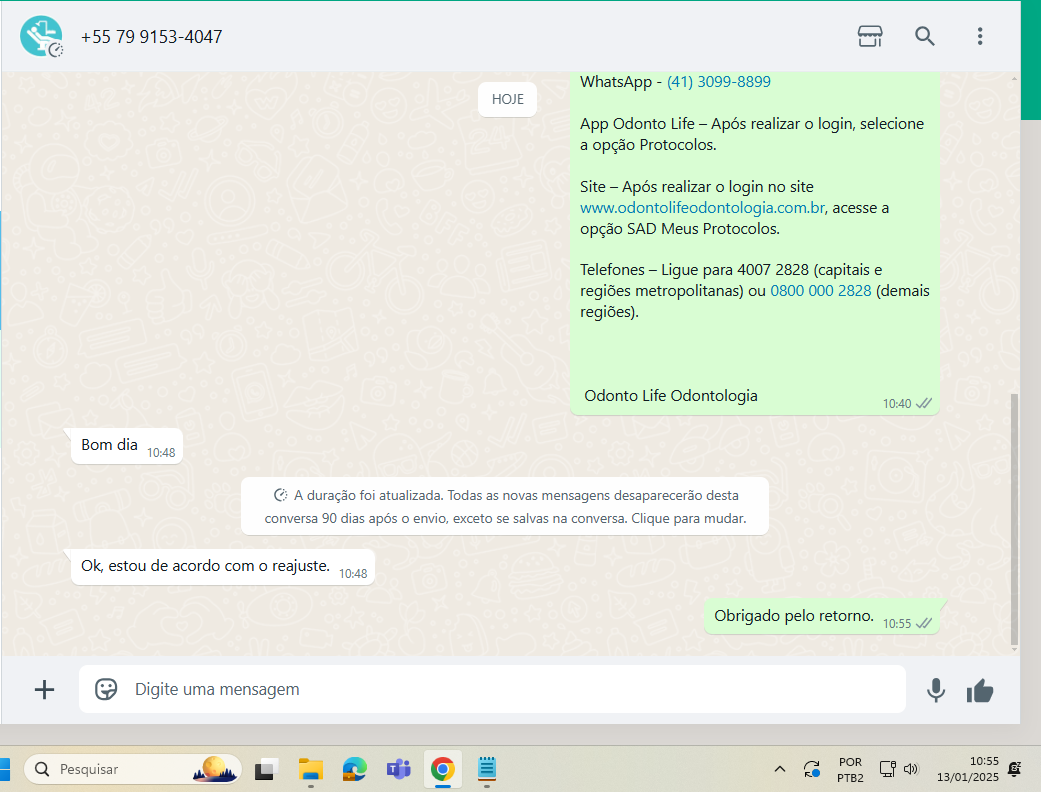
Task: Click the disappearing messages duration notice
Action: 505,507
